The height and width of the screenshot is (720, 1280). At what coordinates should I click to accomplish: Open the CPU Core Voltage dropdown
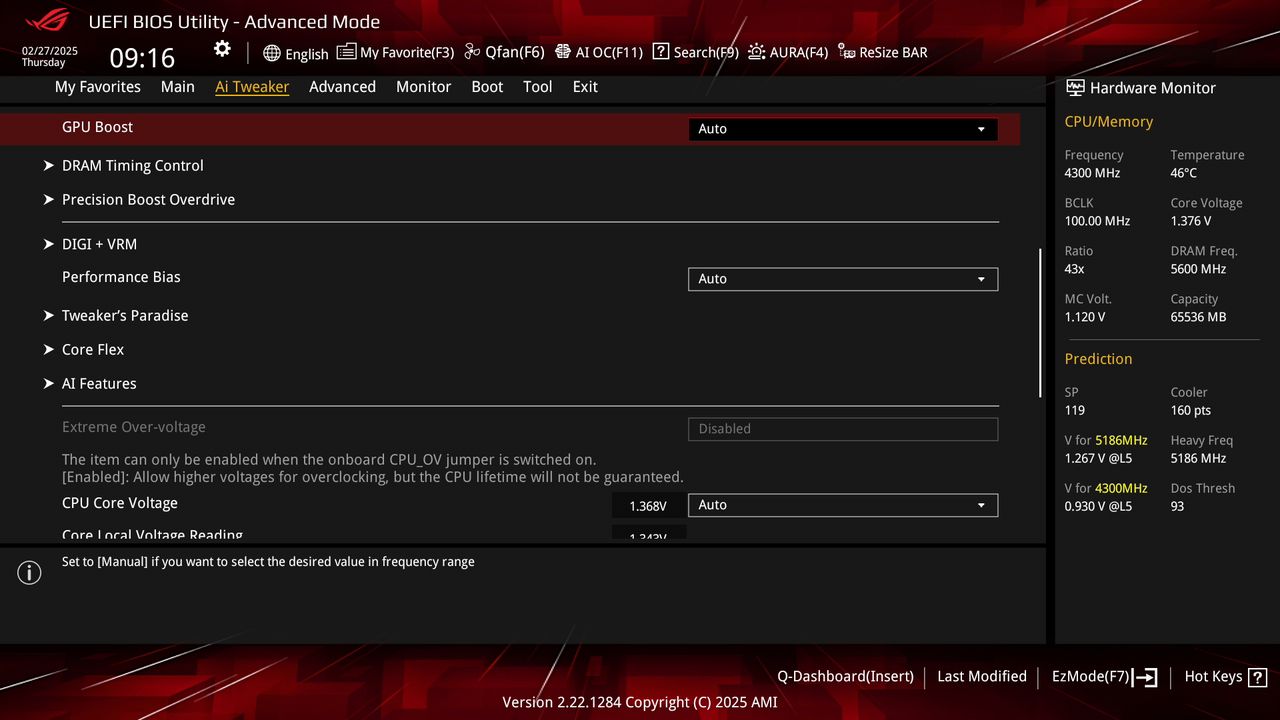pos(843,505)
